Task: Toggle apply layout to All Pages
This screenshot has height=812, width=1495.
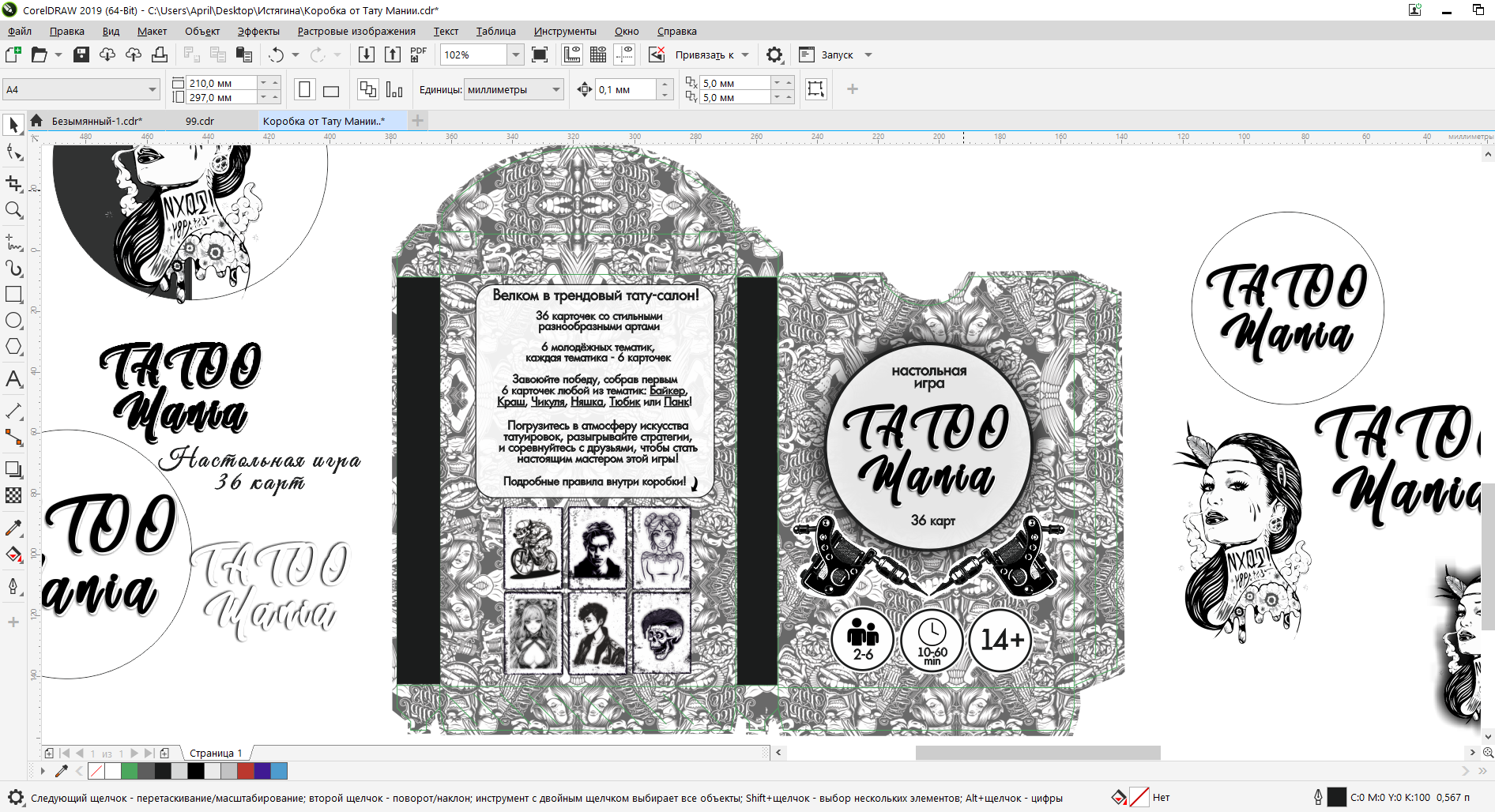Action: (x=367, y=89)
